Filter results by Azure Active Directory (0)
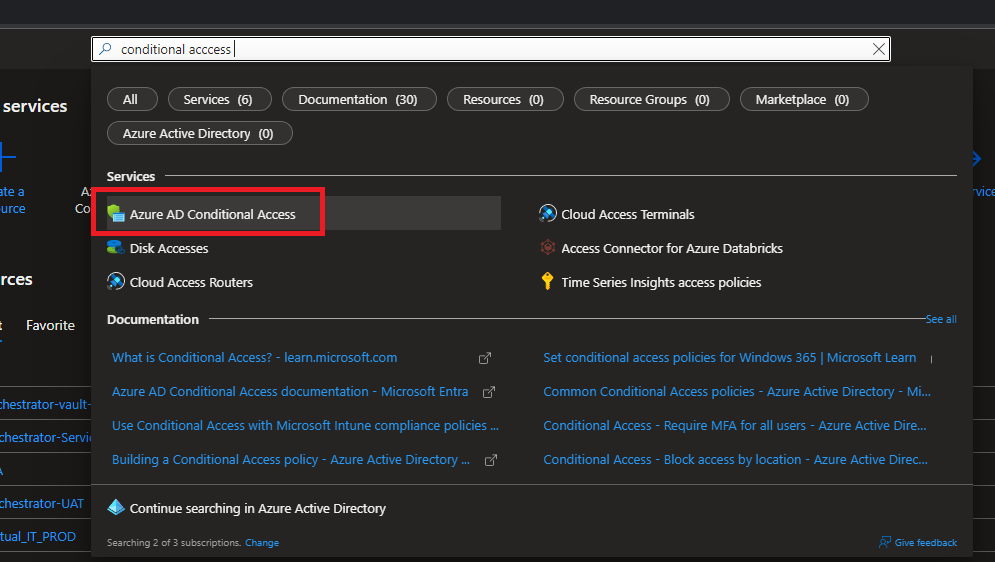 coord(200,133)
